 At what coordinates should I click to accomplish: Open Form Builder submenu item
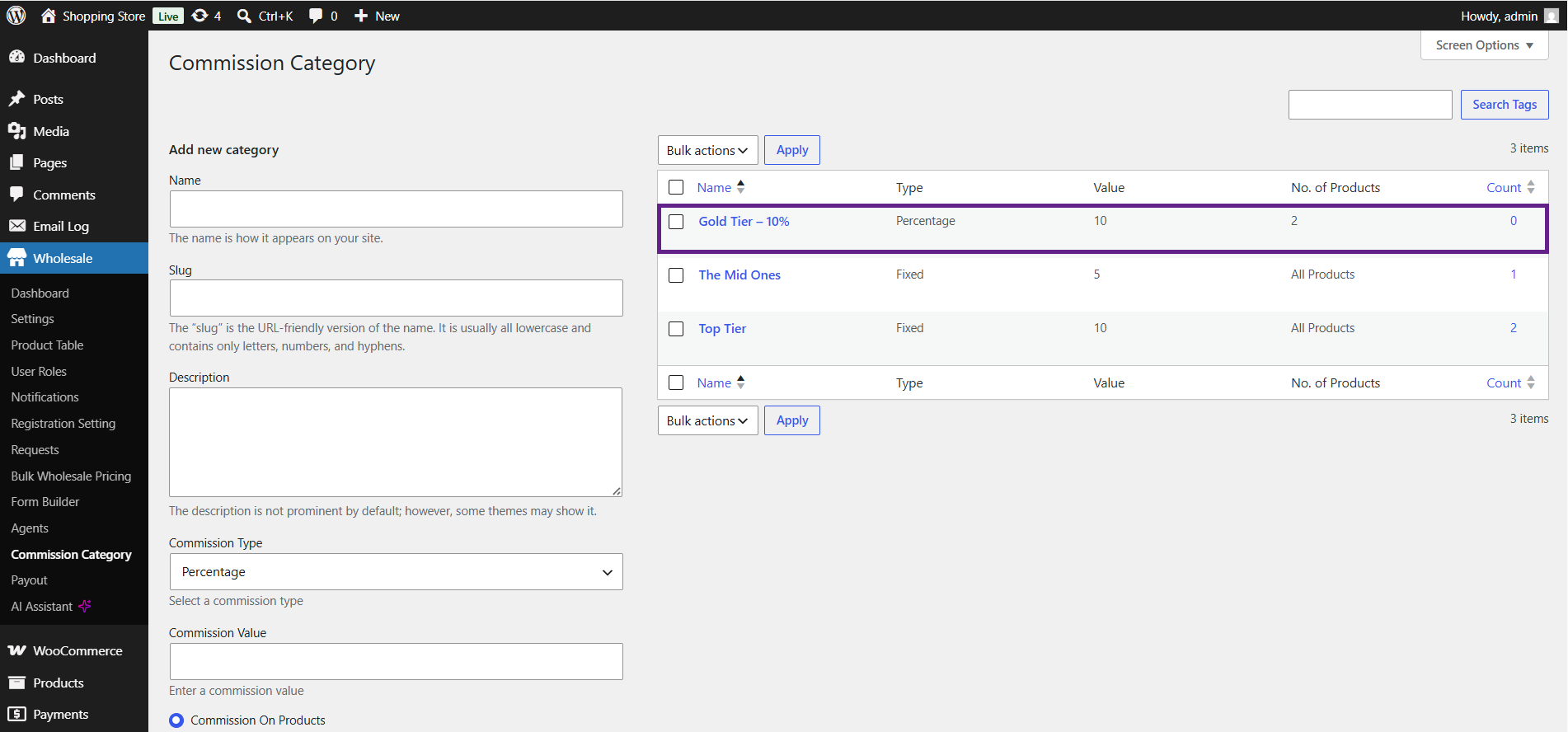45,502
